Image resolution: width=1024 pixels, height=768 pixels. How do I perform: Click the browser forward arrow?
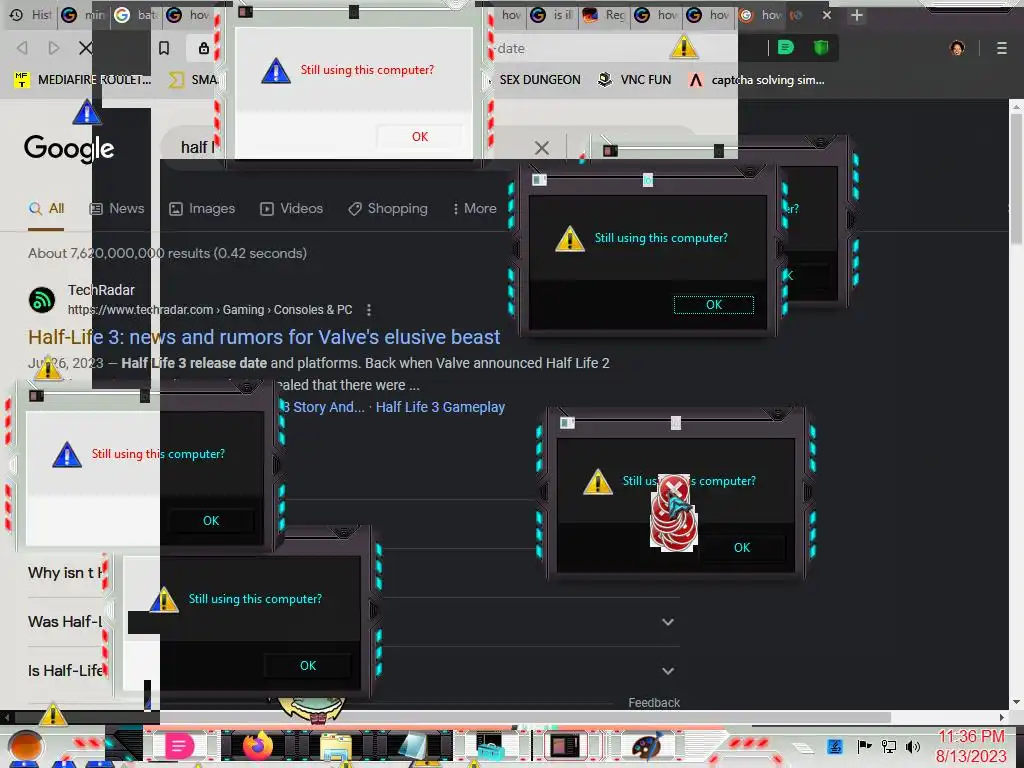54,48
